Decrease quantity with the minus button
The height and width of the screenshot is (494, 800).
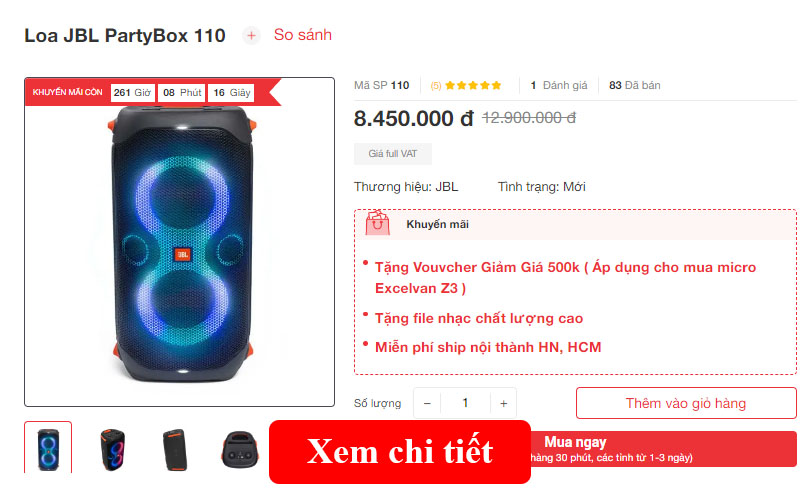(x=428, y=403)
